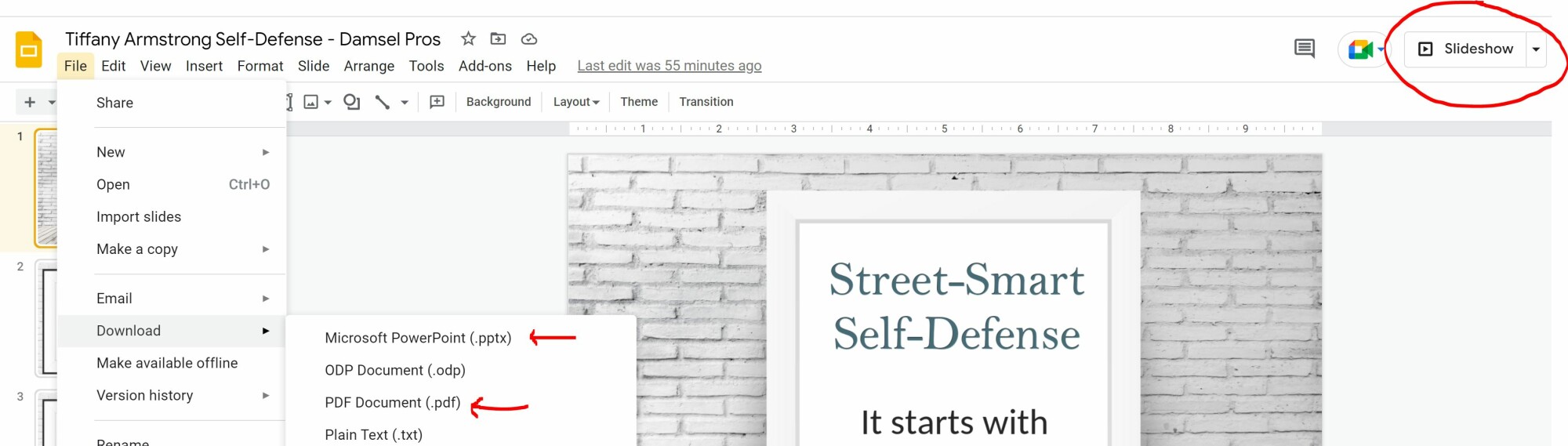Open the Last edit was 55 minutes ago link

coord(670,66)
